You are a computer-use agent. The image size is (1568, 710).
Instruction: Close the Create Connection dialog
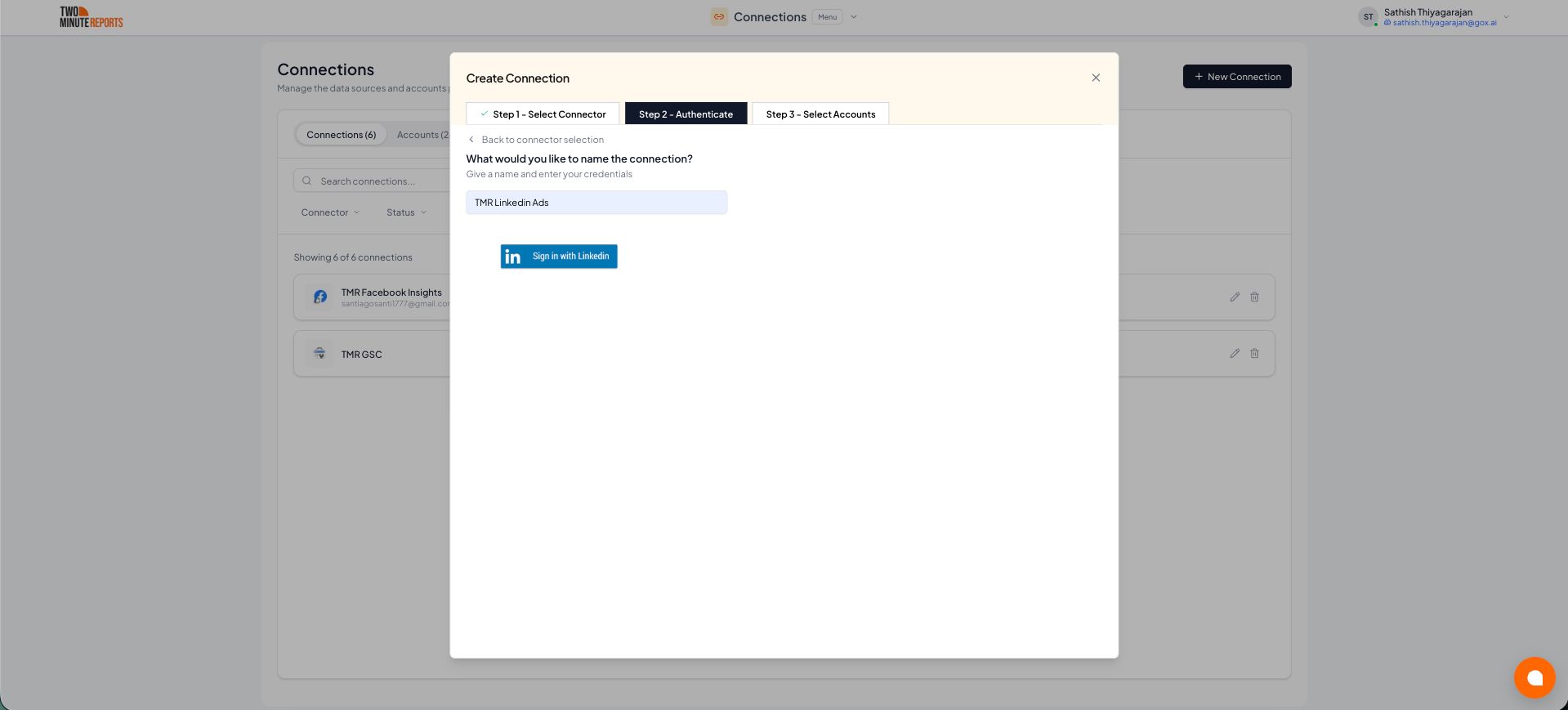click(1096, 78)
